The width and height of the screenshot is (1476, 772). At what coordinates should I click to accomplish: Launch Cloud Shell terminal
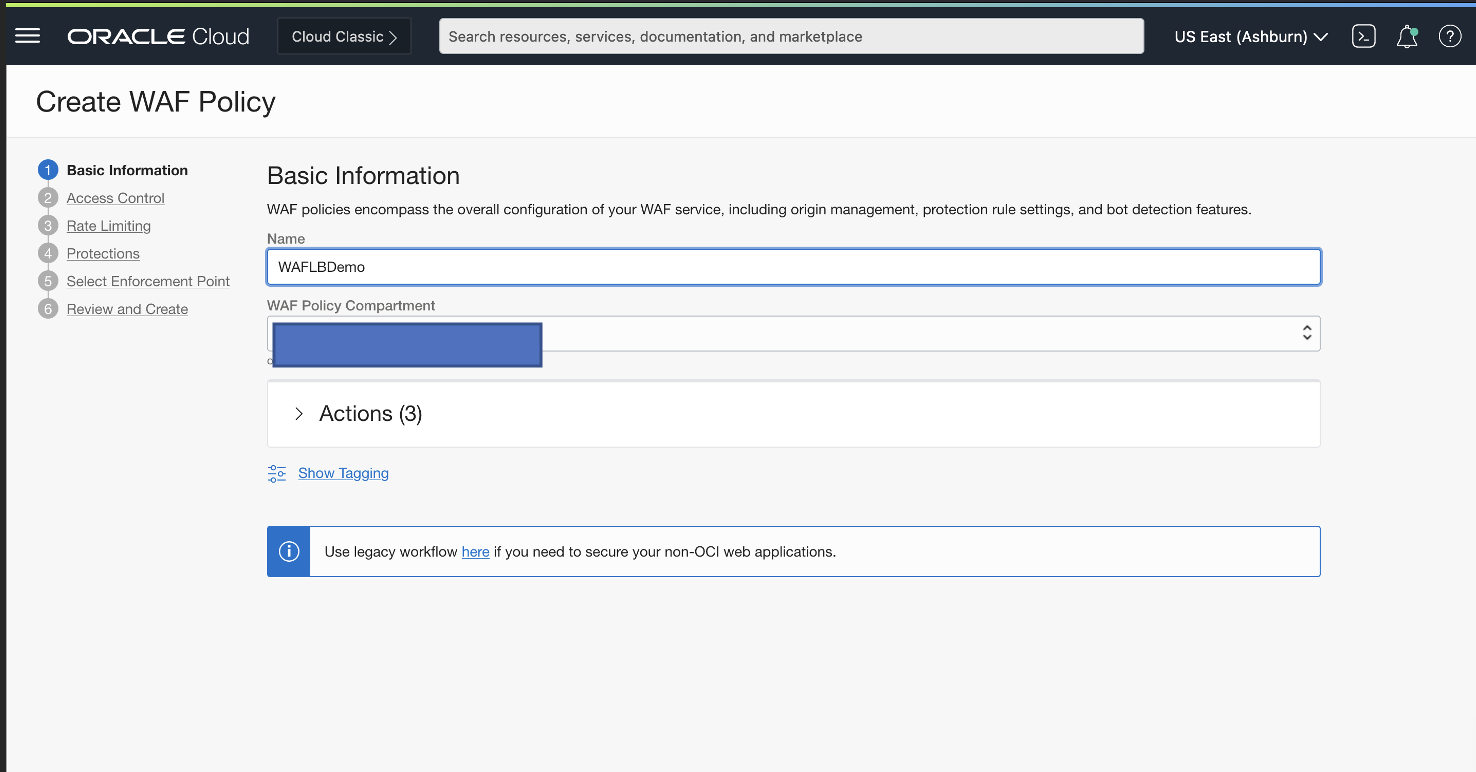(1363, 36)
